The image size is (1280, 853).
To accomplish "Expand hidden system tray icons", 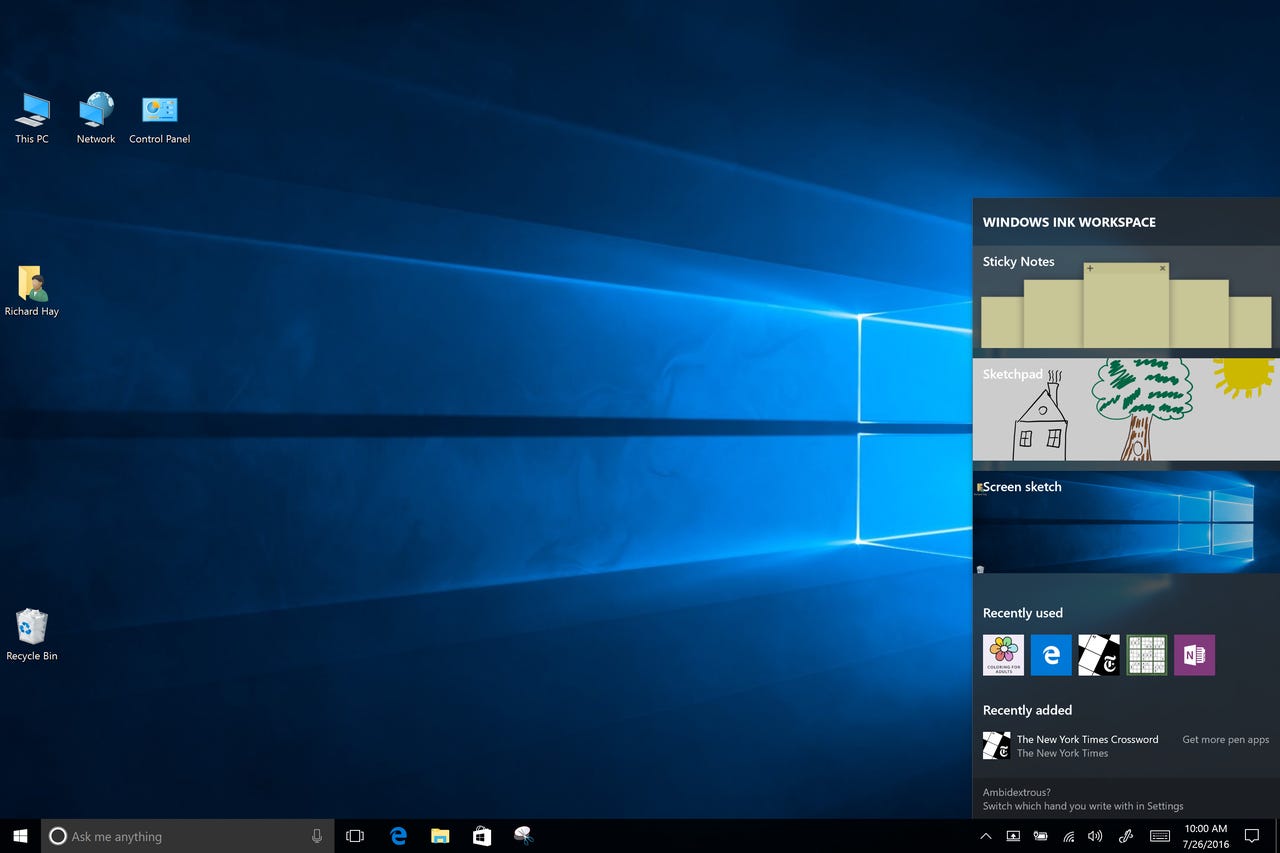I will [985, 835].
